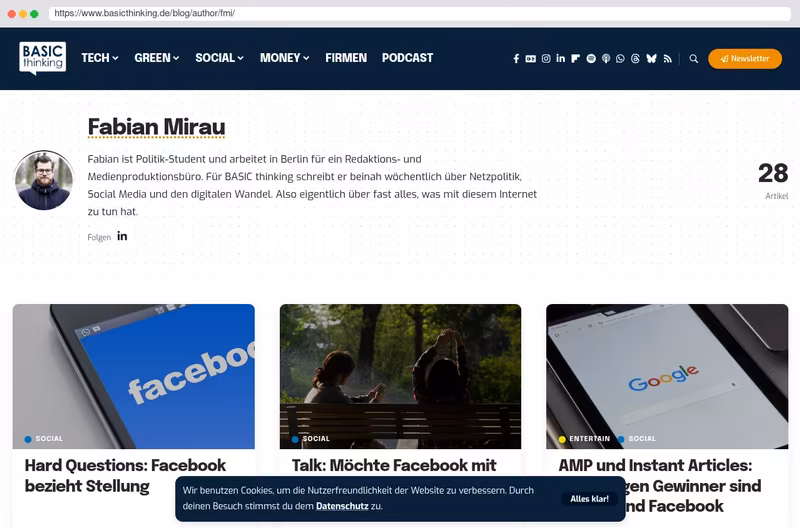
Task: Follow Fabian Mirau via LinkedIn icon
Action: 122,236
